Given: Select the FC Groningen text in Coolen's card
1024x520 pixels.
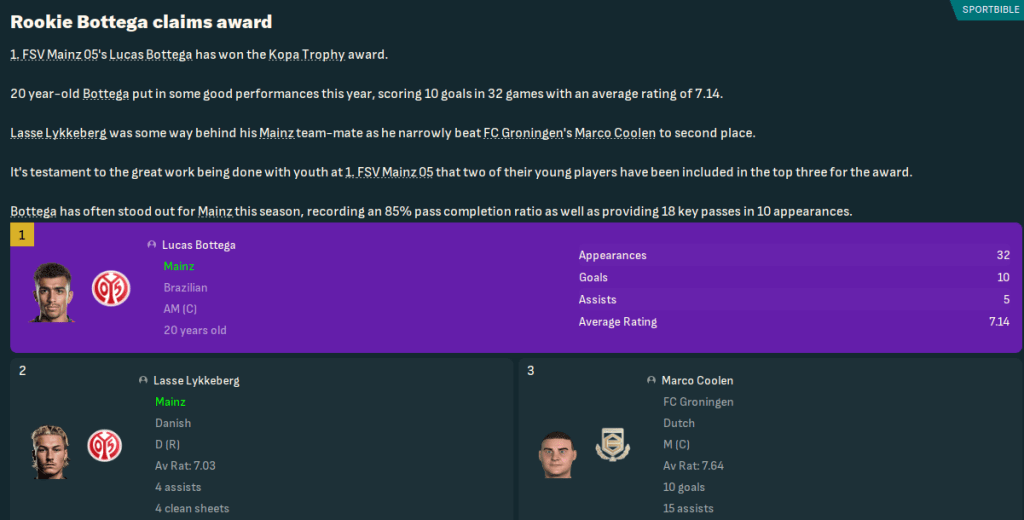Looking at the screenshot, I should pyautogui.click(x=698, y=402).
